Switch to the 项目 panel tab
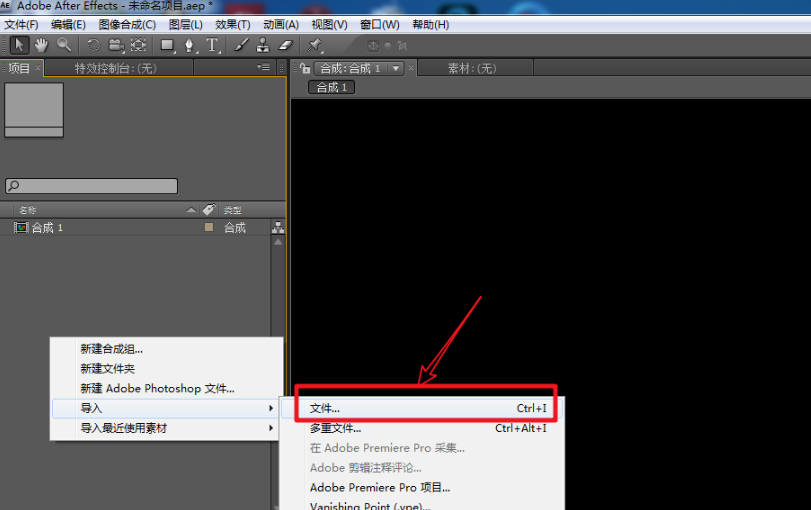 click(x=19, y=68)
